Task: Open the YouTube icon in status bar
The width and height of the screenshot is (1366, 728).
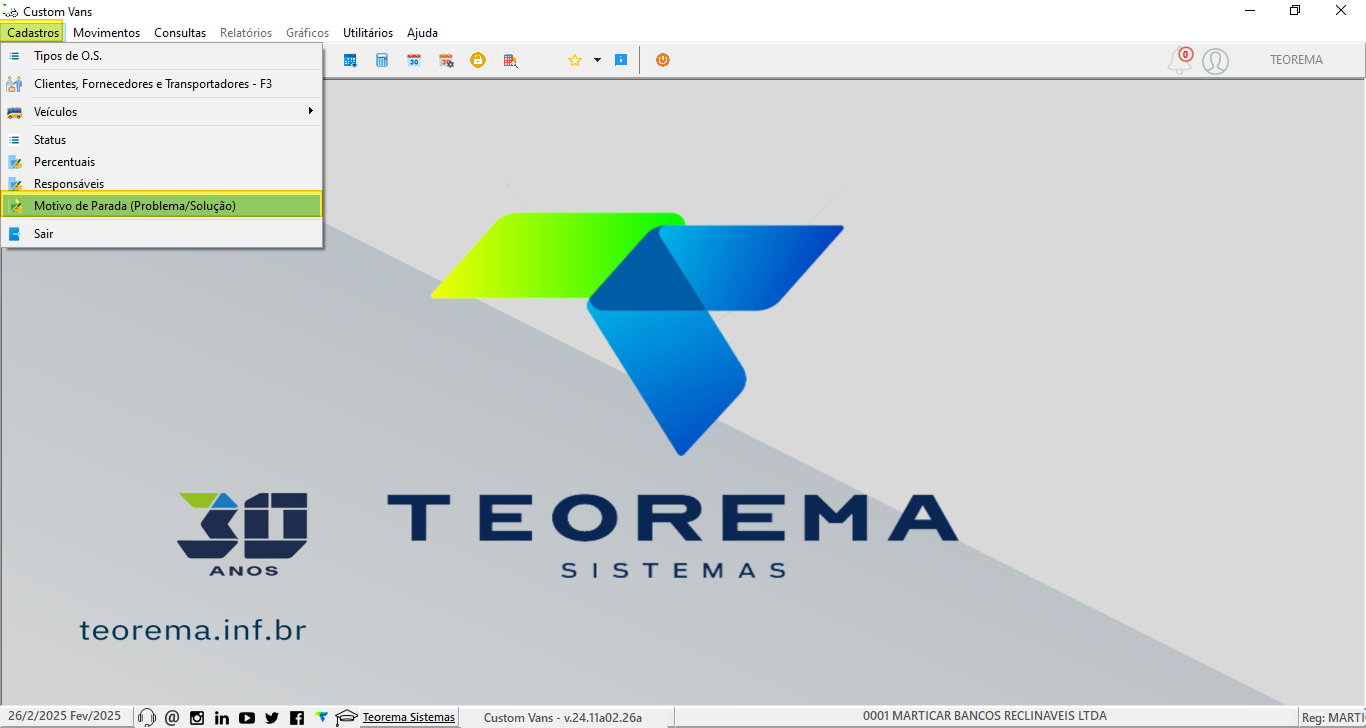Action: pyautogui.click(x=247, y=717)
